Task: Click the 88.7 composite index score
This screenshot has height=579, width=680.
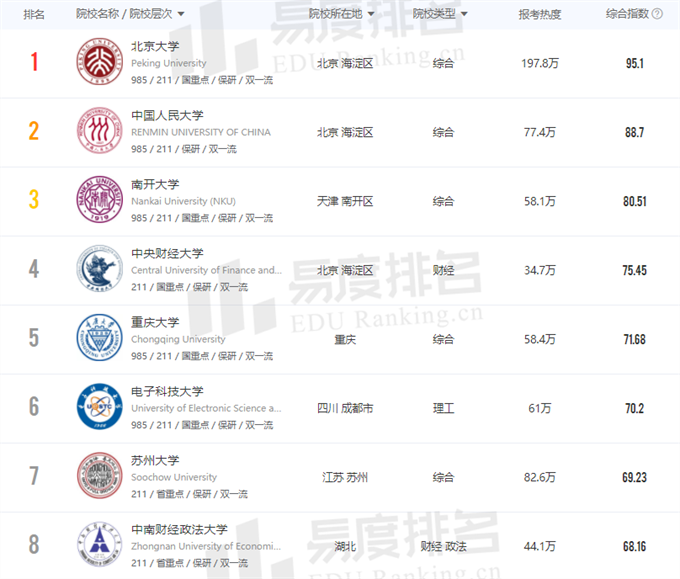Action: (634, 132)
